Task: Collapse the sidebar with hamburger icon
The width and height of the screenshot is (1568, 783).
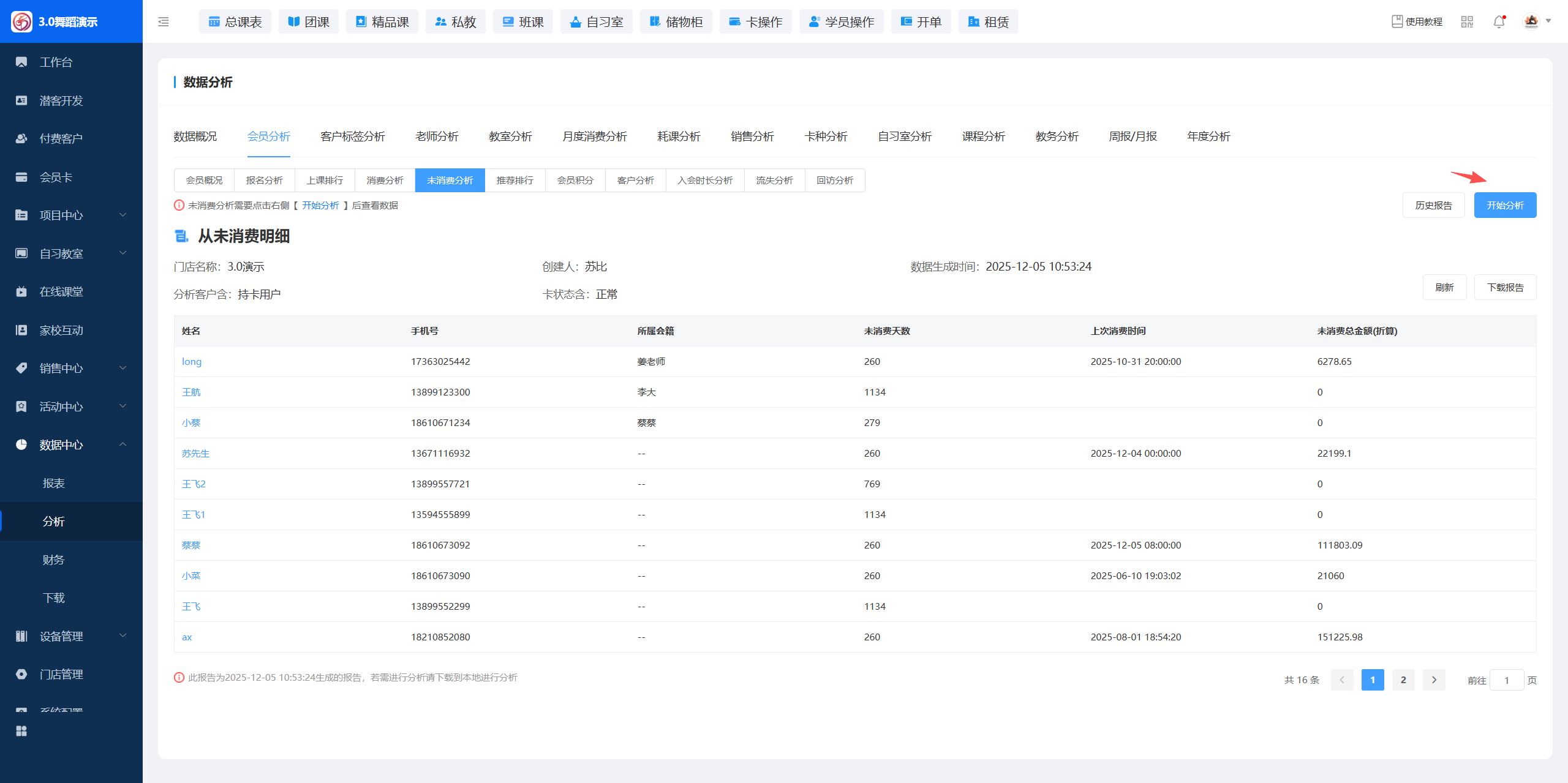Action: pyautogui.click(x=164, y=22)
